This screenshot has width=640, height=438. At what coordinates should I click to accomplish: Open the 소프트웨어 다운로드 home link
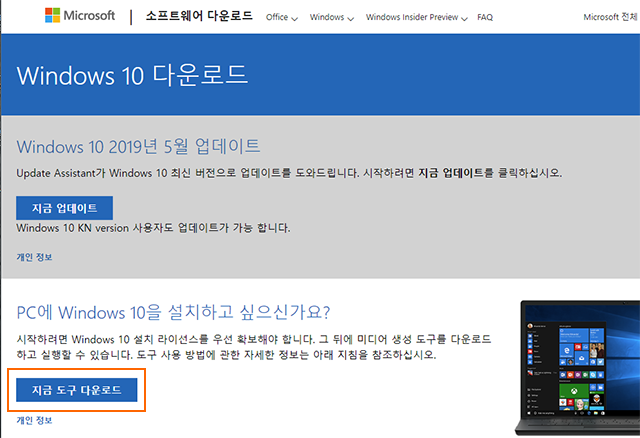[x=199, y=16]
